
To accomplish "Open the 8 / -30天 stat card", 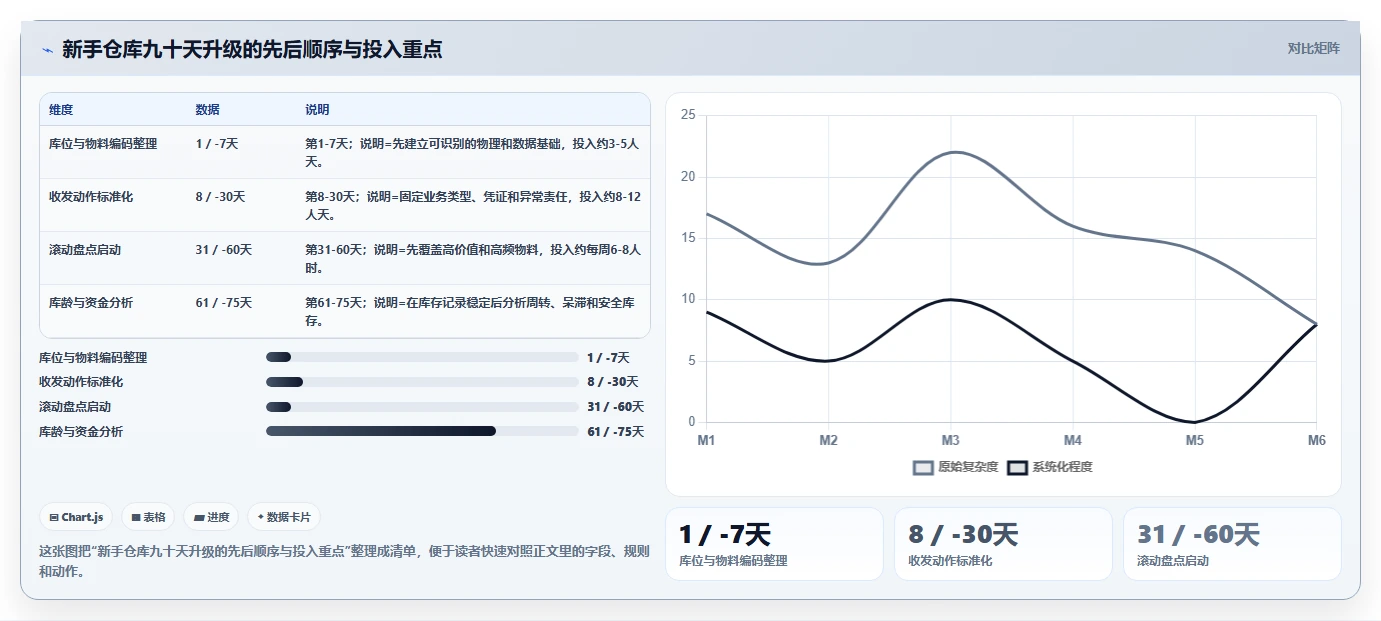I will 1003,544.
